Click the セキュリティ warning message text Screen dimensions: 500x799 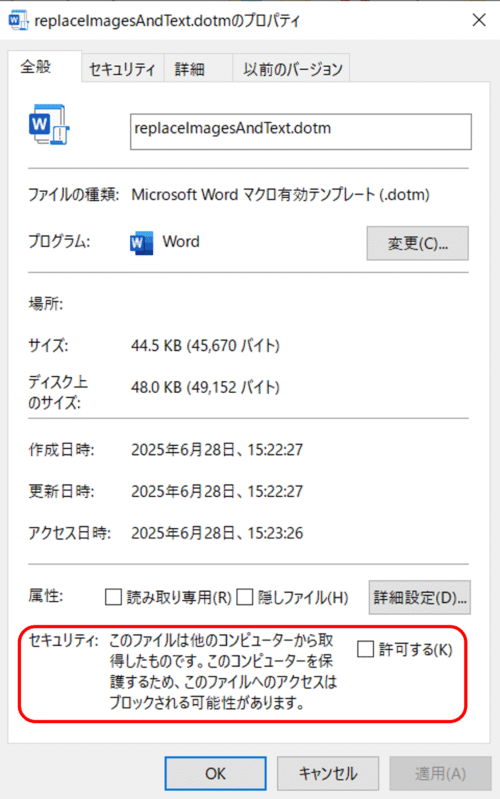[223, 671]
